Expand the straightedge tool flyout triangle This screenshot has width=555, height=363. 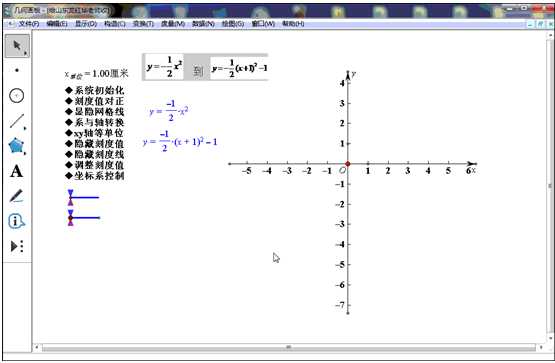(x=25, y=128)
